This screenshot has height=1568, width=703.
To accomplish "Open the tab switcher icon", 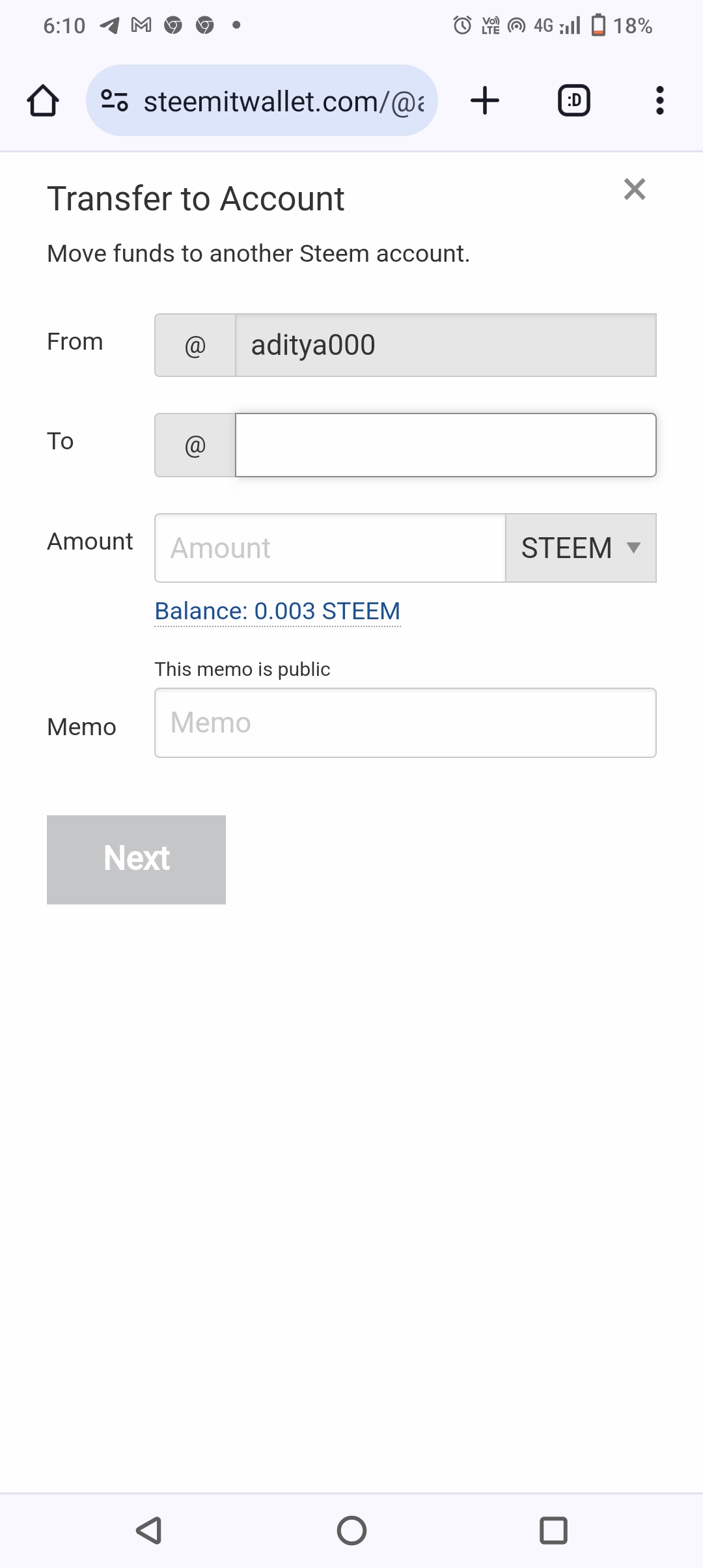I will tap(574, 101).
